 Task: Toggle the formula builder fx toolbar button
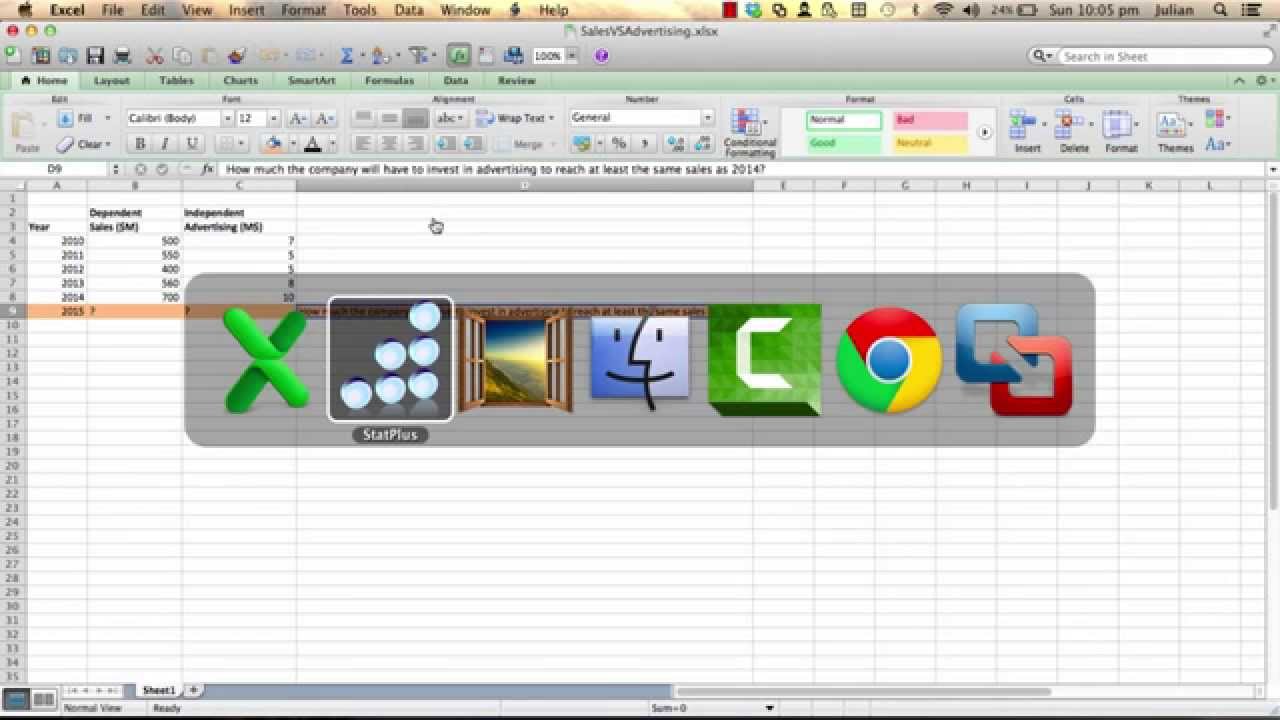click(459, 56)
